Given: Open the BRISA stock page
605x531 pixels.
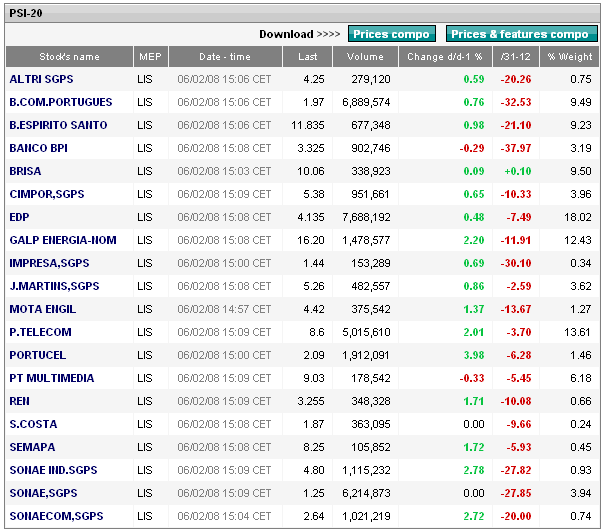Looking at the screenshot, I should (25, 171).
